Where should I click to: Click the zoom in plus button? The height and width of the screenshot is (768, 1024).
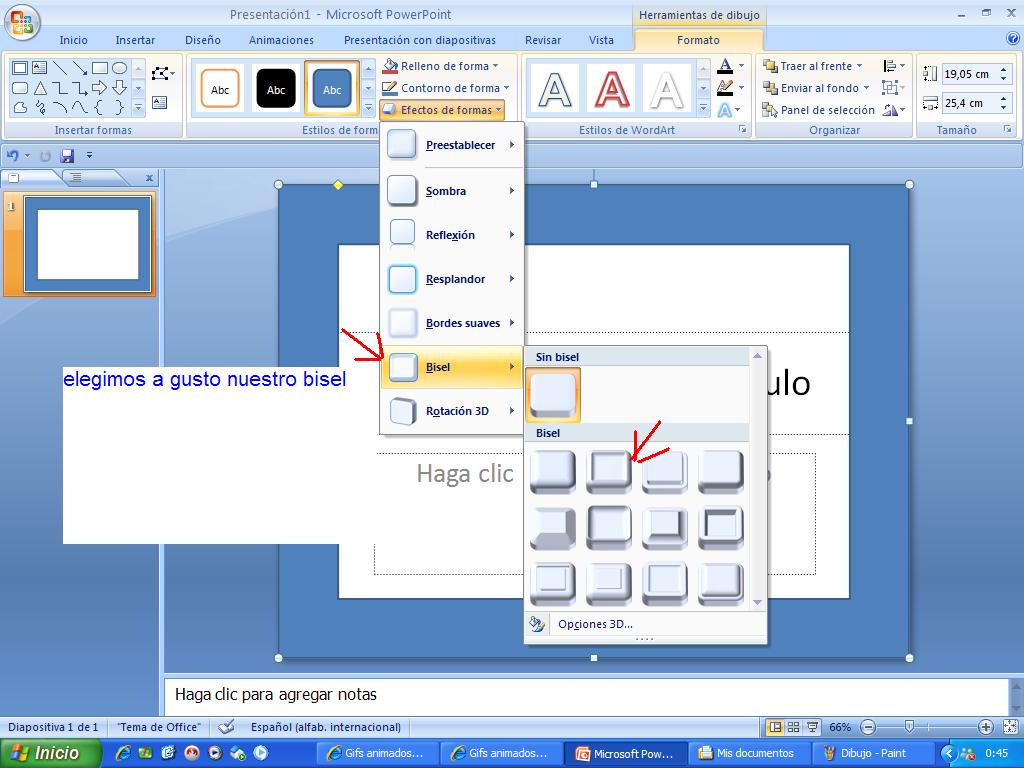tap(985, 727)
